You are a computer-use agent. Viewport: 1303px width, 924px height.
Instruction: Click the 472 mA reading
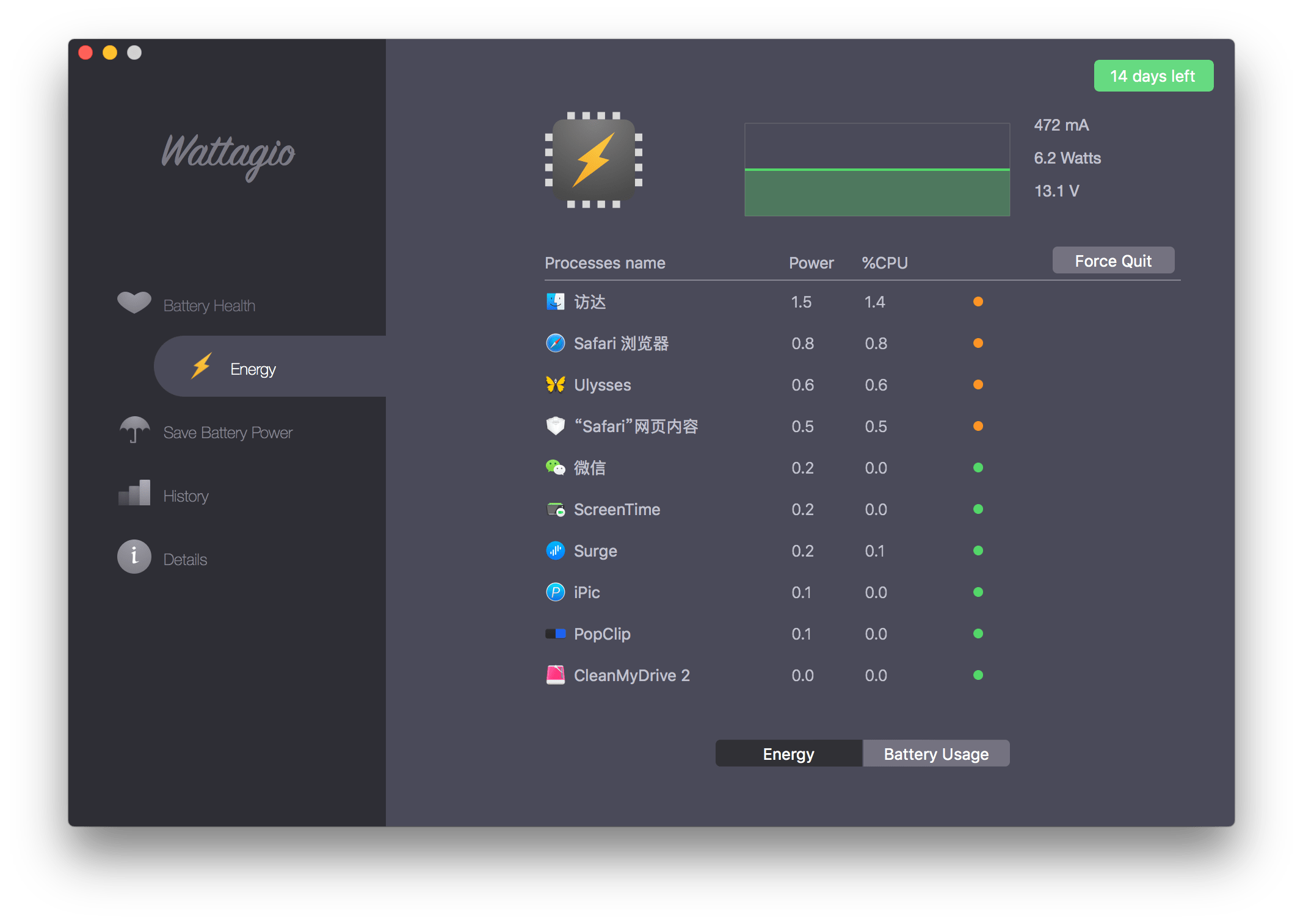point(1061,125)
